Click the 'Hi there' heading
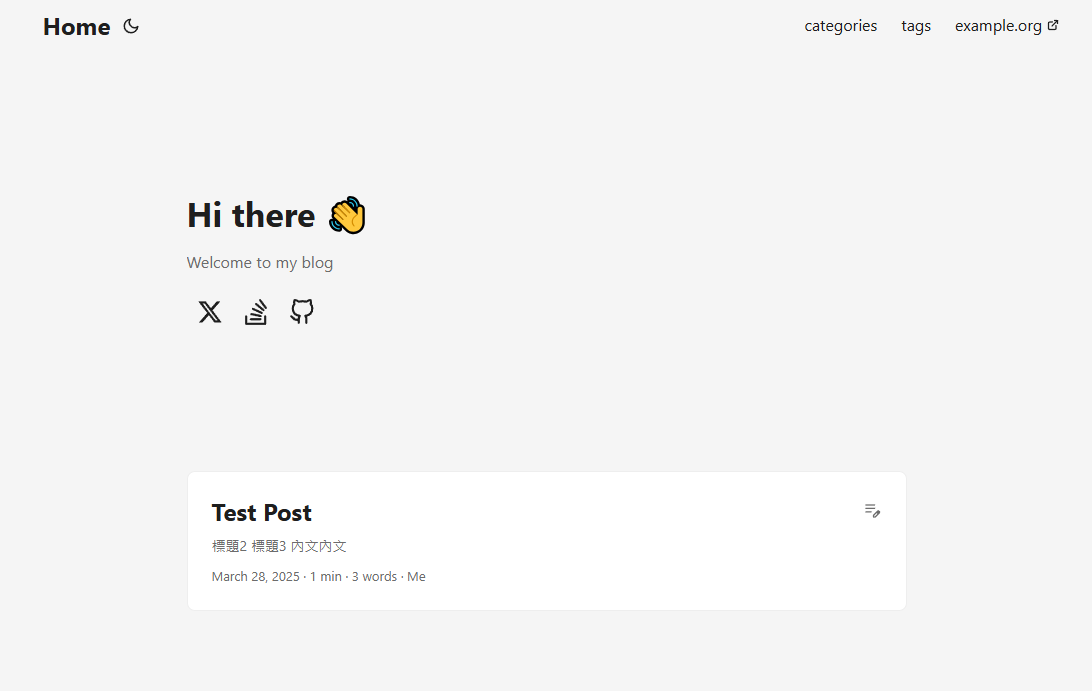The height and width of the screenshot is (691, 1092). 251,215
